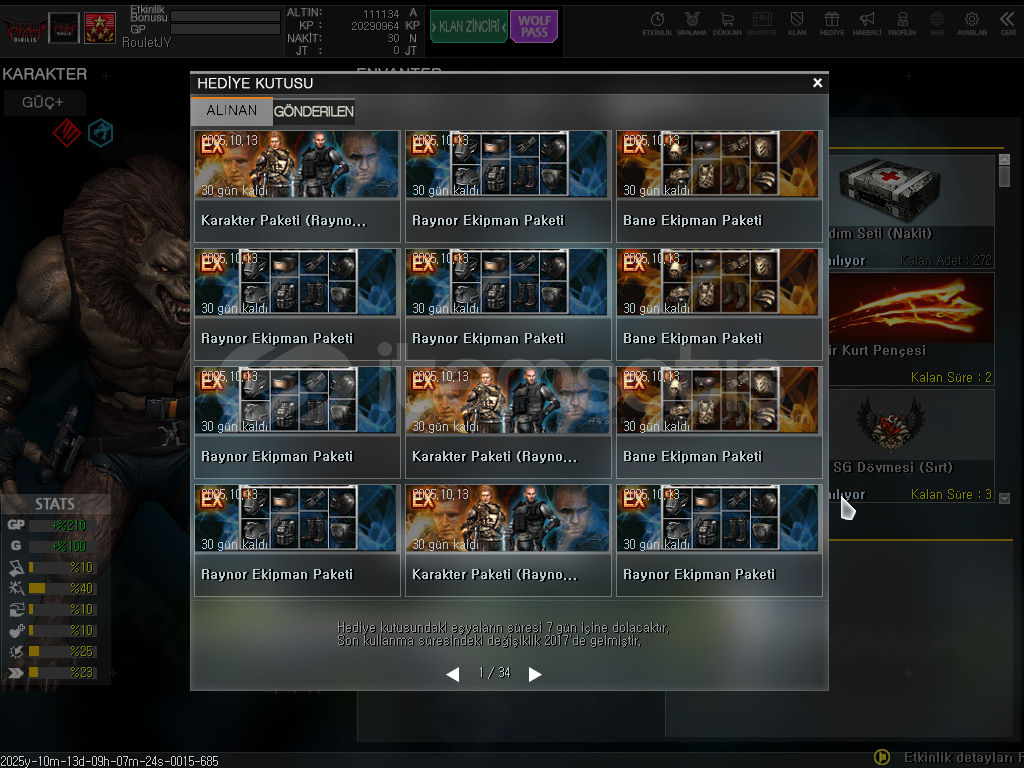
Task: Select Bane Ekipman Paketi gift in first row
Action: [719, 186]
